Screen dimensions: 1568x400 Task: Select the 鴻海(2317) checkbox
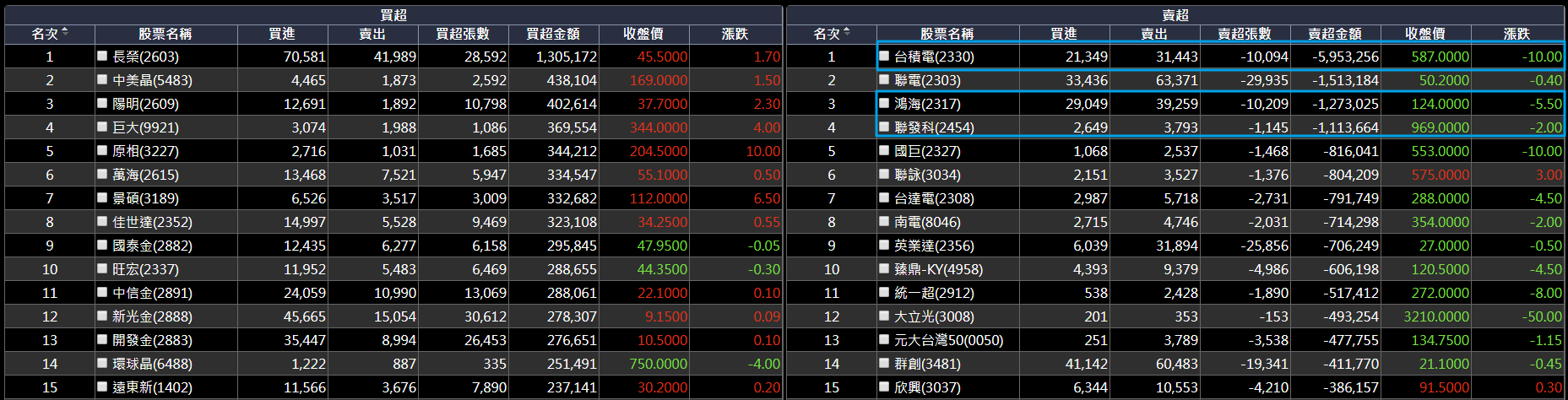pyautogui.click(x=884, y=103)
